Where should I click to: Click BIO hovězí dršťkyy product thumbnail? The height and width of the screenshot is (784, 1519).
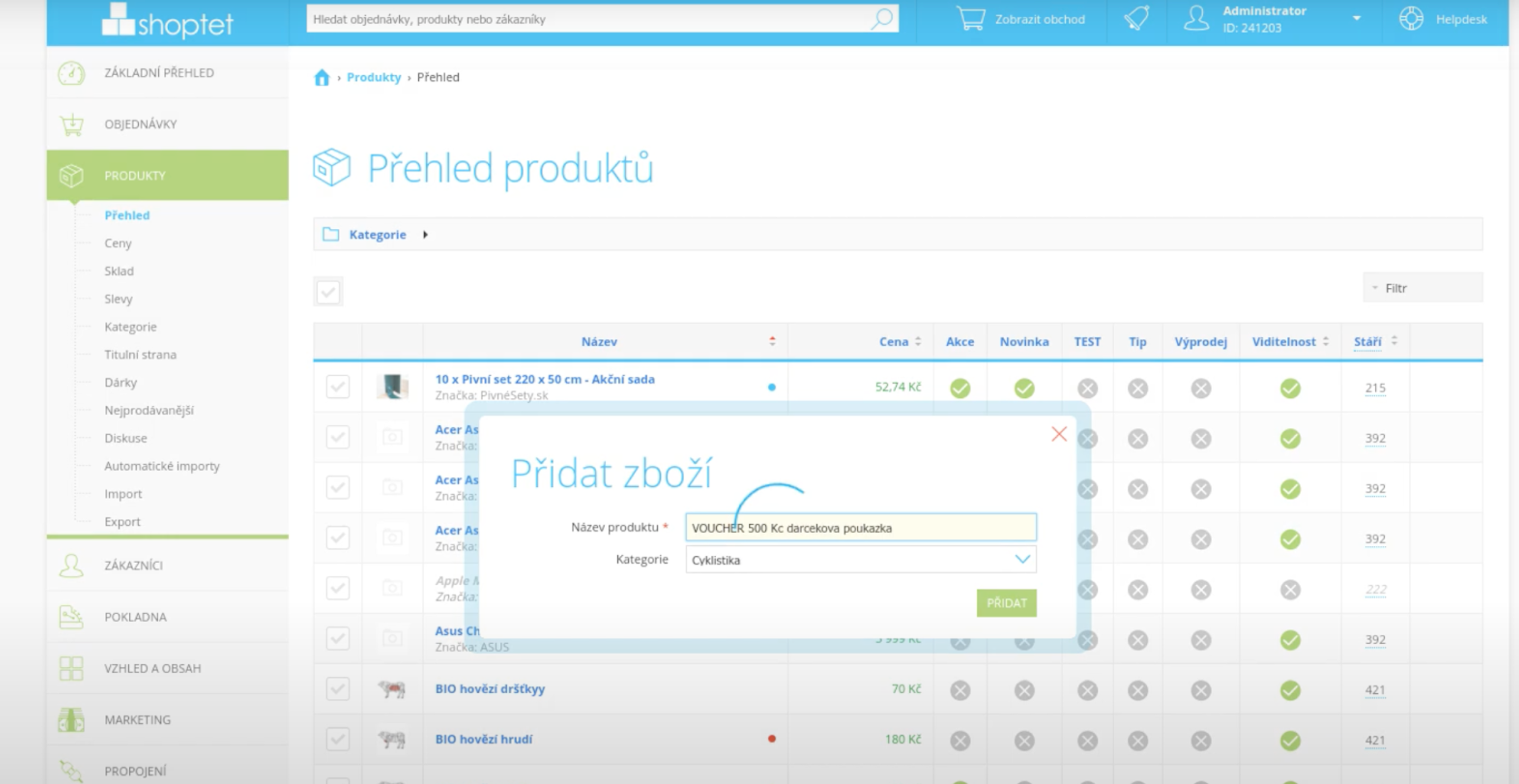(392, 688)
